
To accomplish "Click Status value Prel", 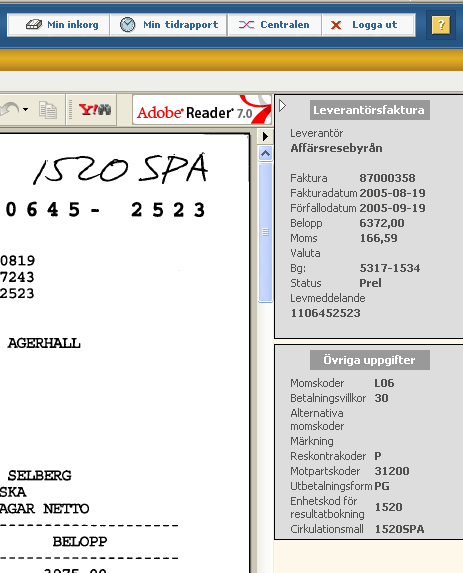I will coord(370,283).
